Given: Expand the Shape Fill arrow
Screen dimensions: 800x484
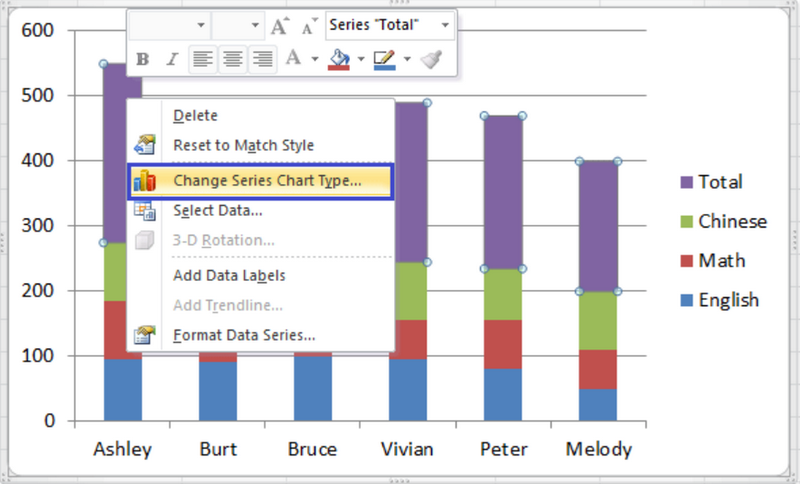Looking at the screenshot, I should (361, 59).
